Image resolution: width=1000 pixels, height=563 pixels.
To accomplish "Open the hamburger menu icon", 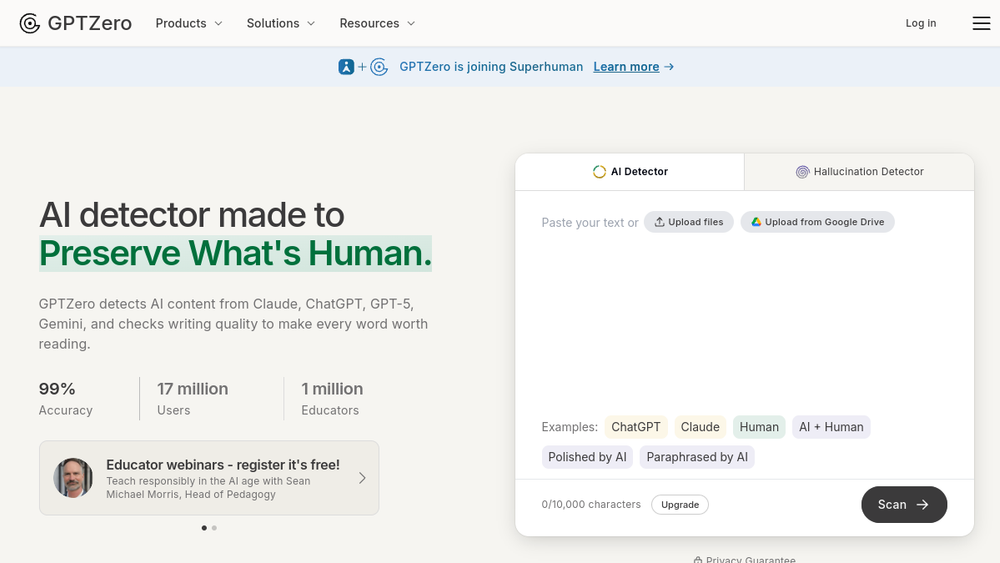I will [x=981, y=24].
